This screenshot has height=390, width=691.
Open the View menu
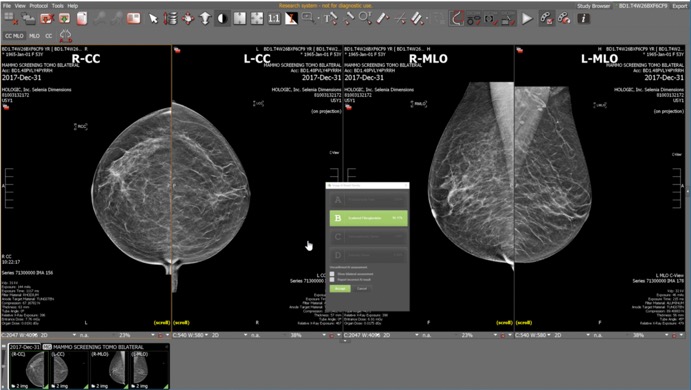click(20, 6)
